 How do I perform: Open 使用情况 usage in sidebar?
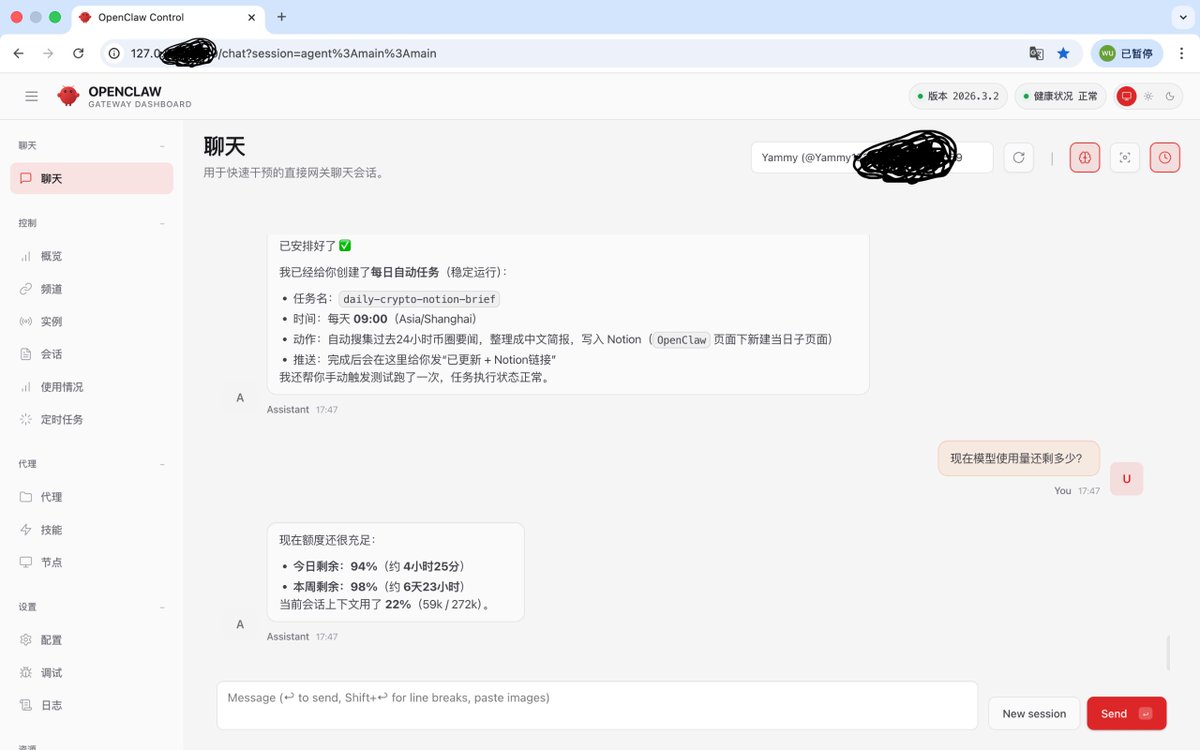[91, 387]
